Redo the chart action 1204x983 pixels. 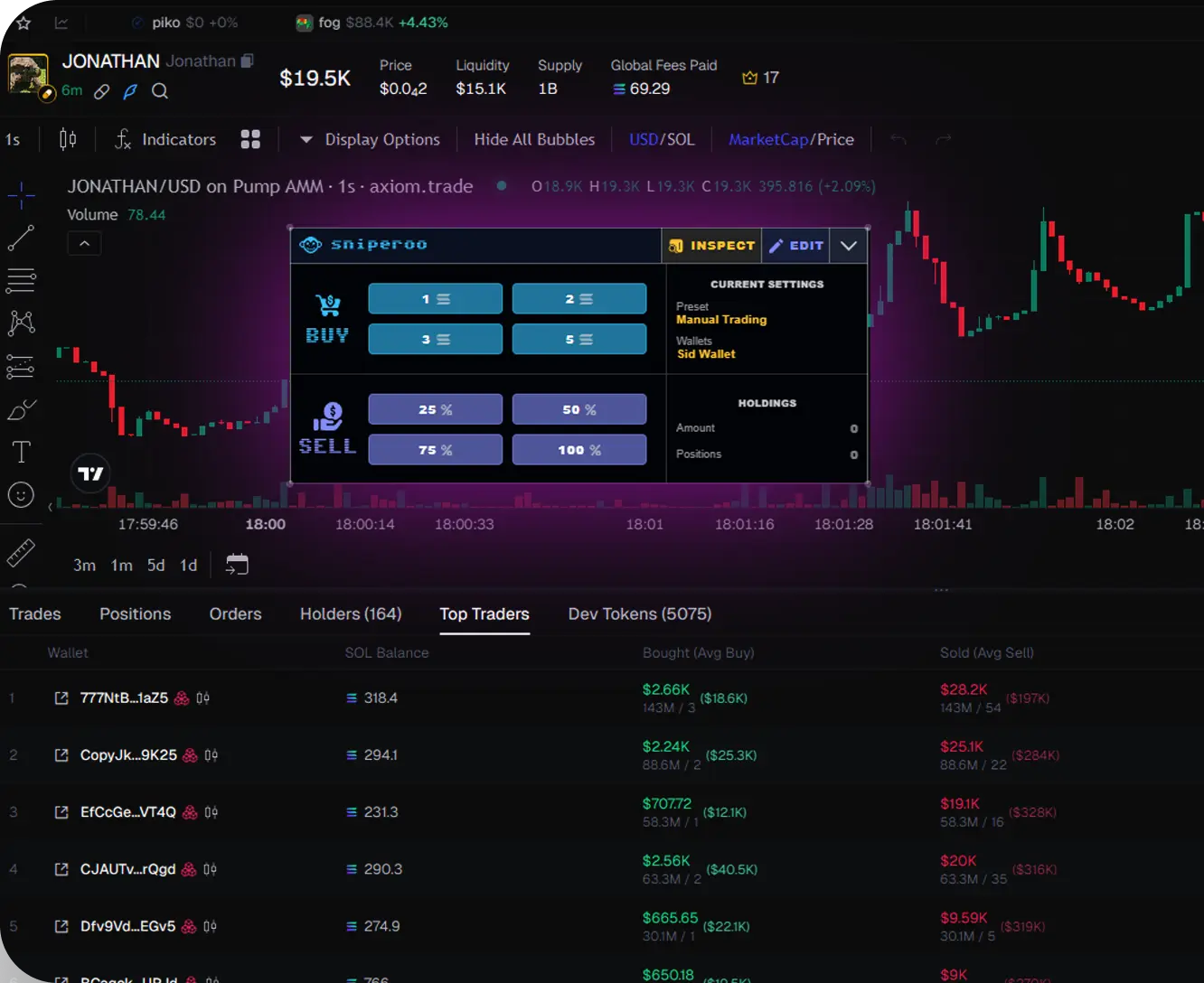click(x=944, y=139)
